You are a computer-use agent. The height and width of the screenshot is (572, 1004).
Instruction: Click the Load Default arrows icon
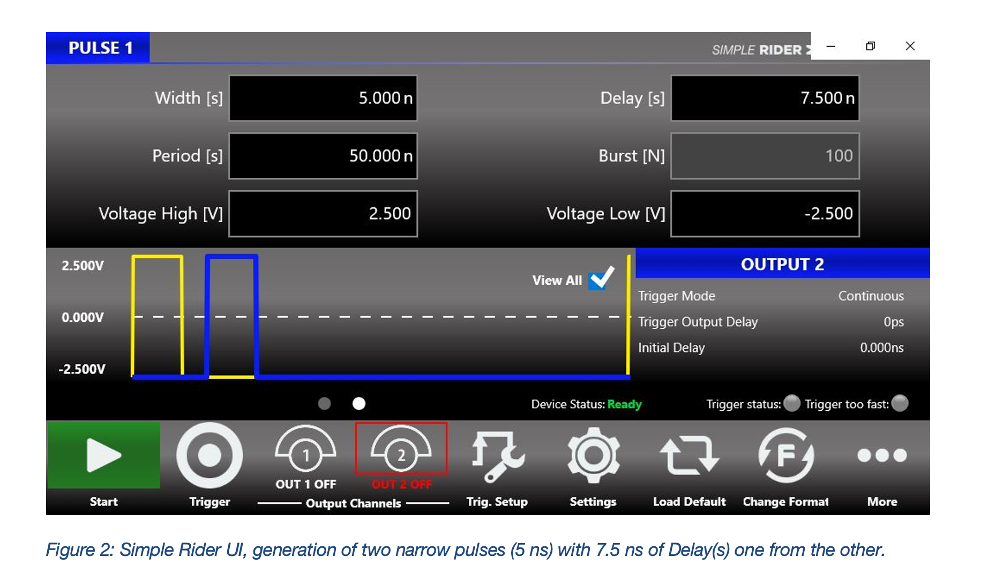point(690,455)
